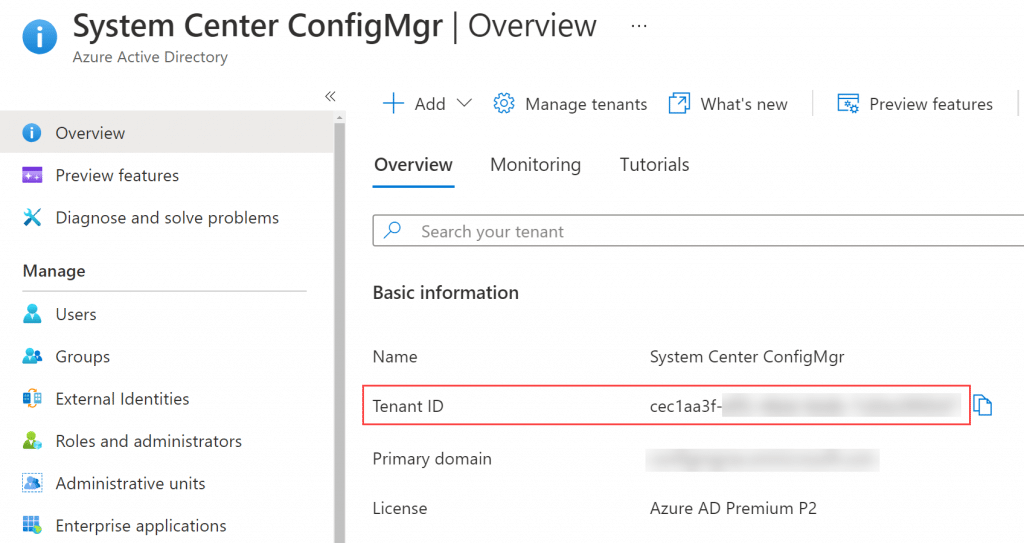Copy the Tenant ID with copy icon
1024x543 pixels.
pyautogui.click(x=983, y=406)
